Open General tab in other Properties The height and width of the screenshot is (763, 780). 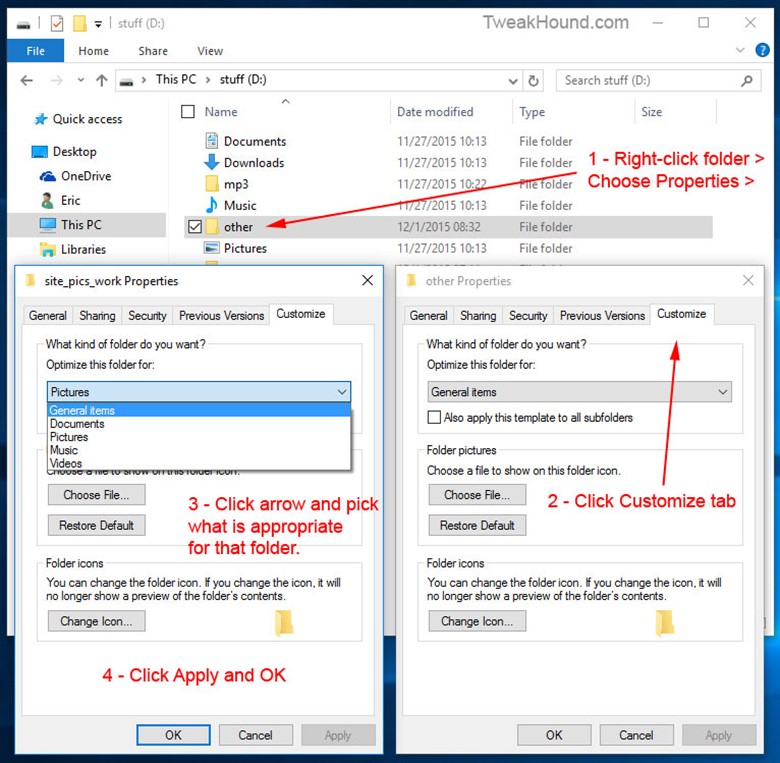pos(428,315)
